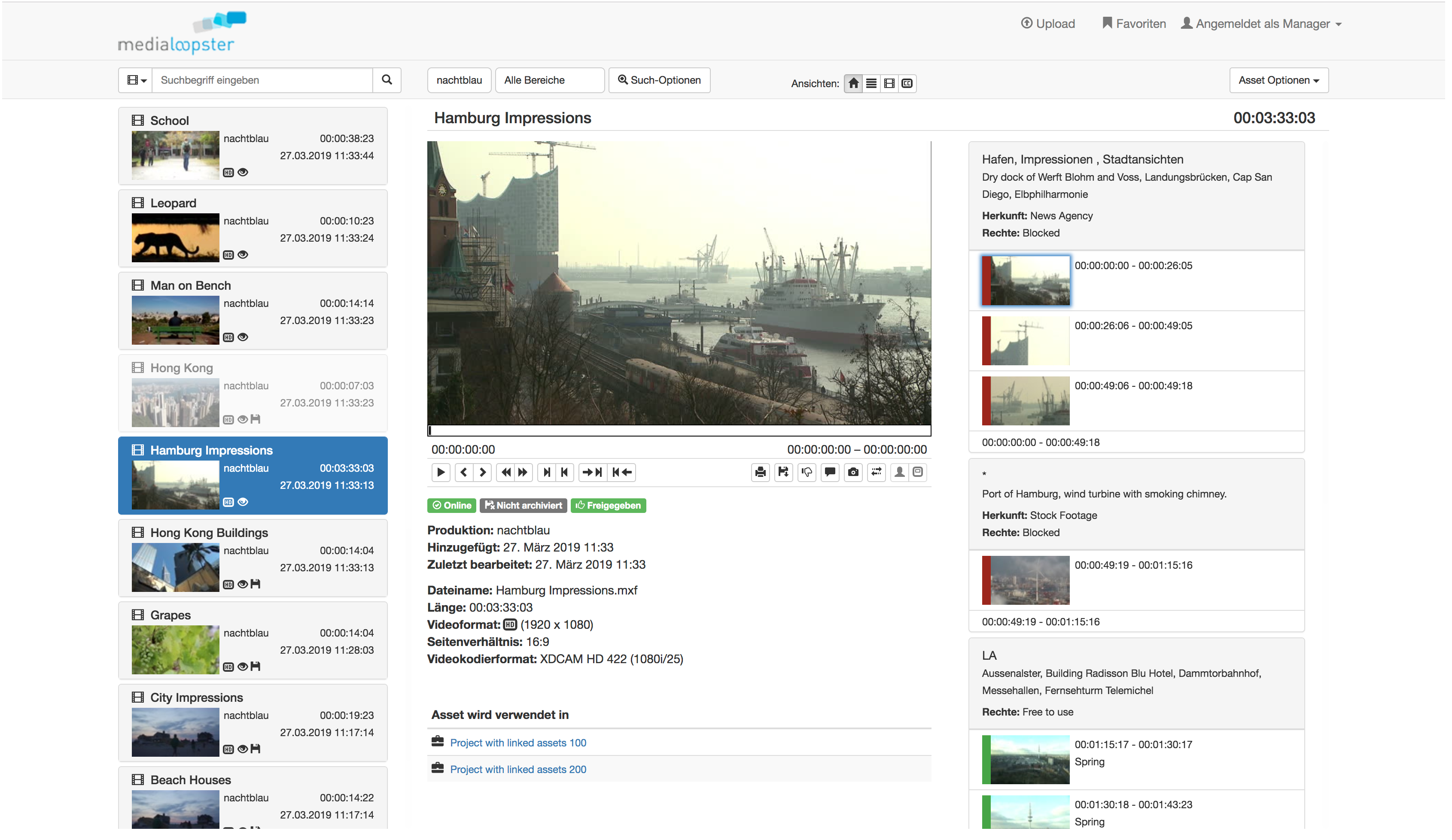Expand the Angemeldet als Manager menu
The width and height of the screenshot is (1452, 840).
point(1261,24)
